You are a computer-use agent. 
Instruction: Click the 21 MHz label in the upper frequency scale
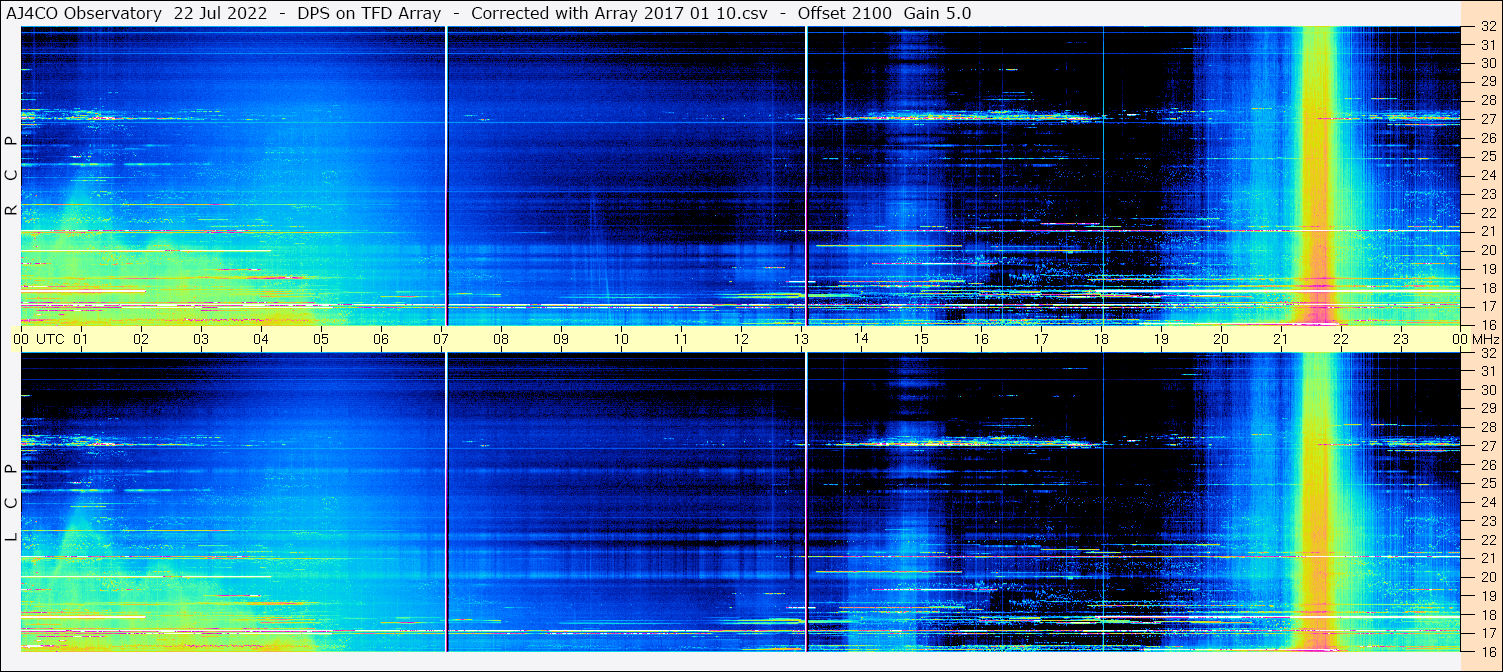(1487, 231)
